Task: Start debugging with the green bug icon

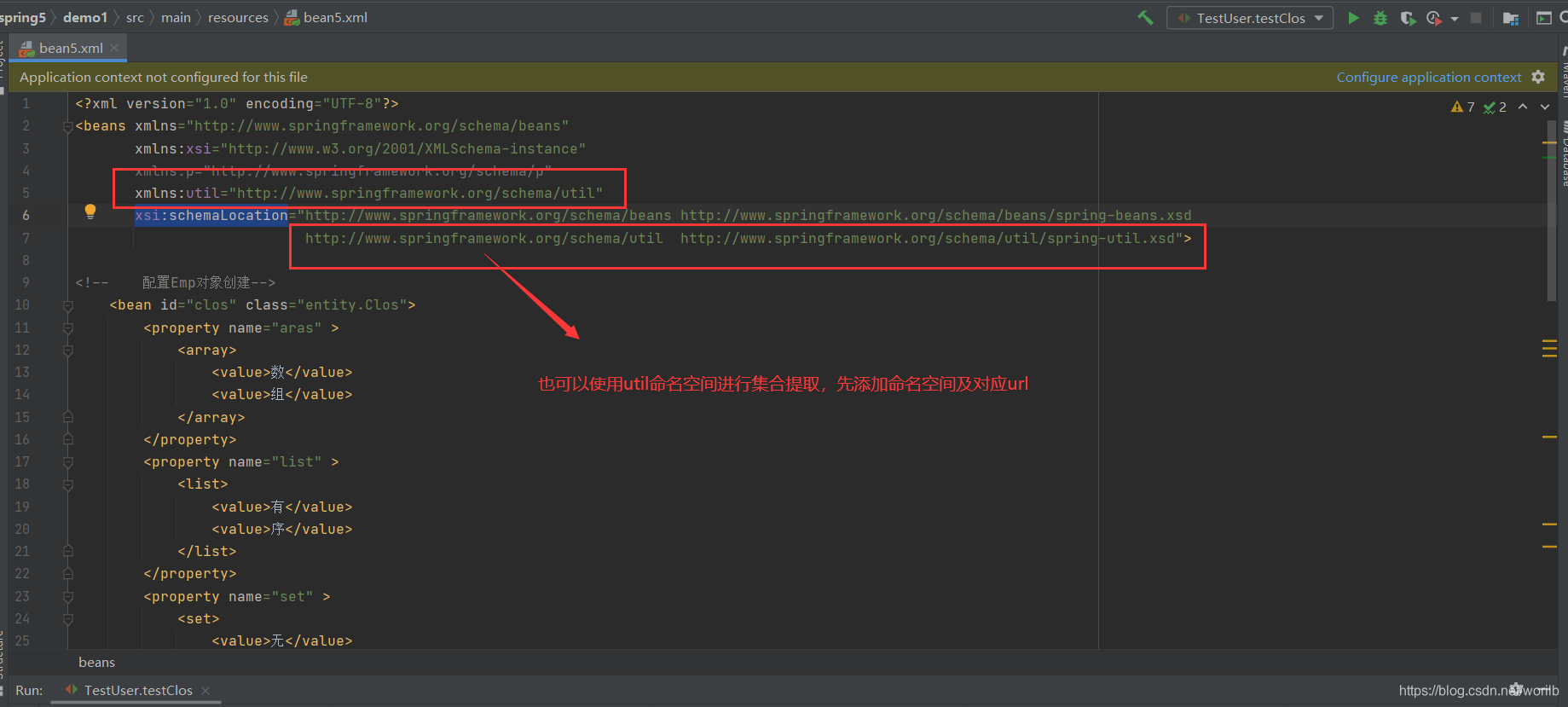Action: (x=1380, y=18)
